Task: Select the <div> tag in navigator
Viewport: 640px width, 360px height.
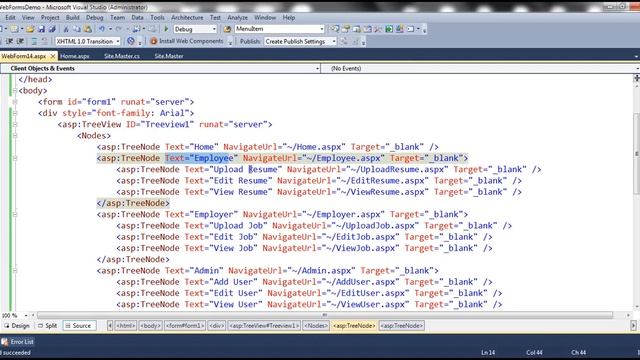Action: 216,326
